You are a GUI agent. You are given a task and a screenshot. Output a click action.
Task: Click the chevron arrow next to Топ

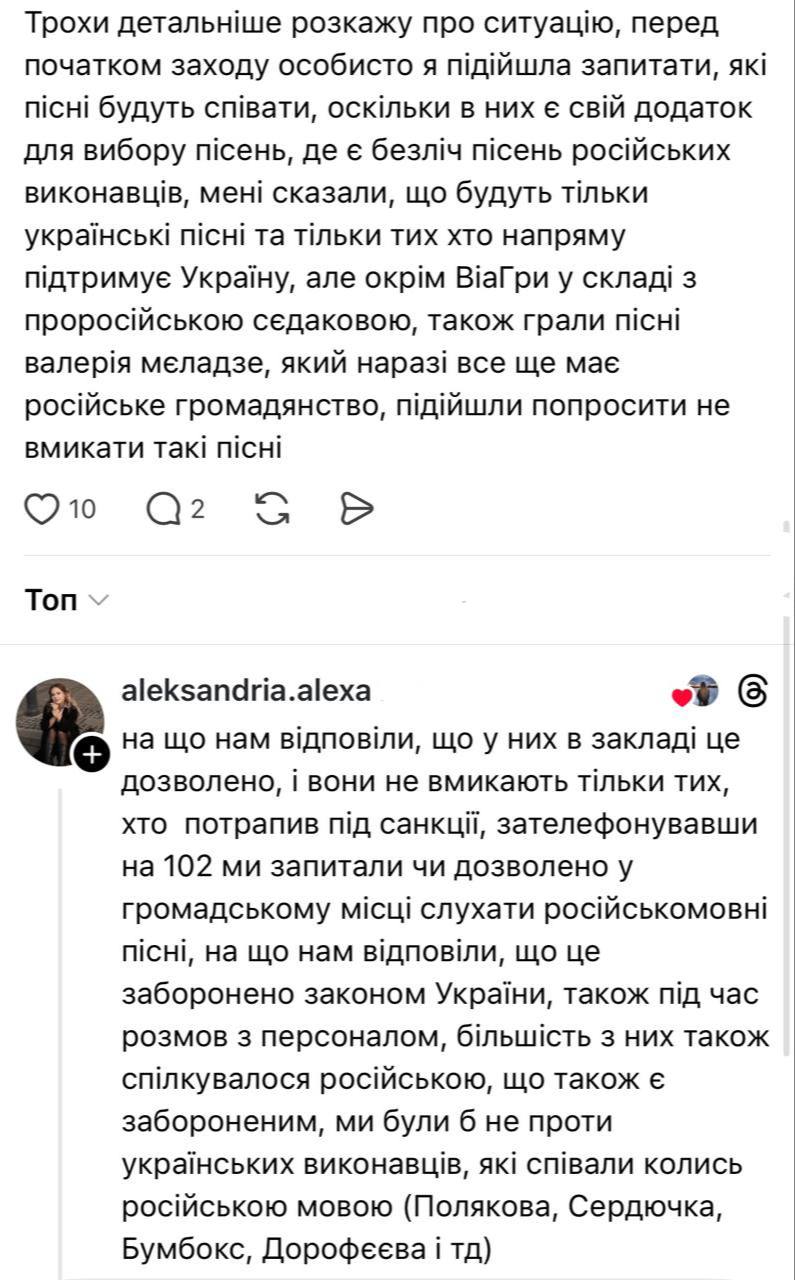coord(98,601)
